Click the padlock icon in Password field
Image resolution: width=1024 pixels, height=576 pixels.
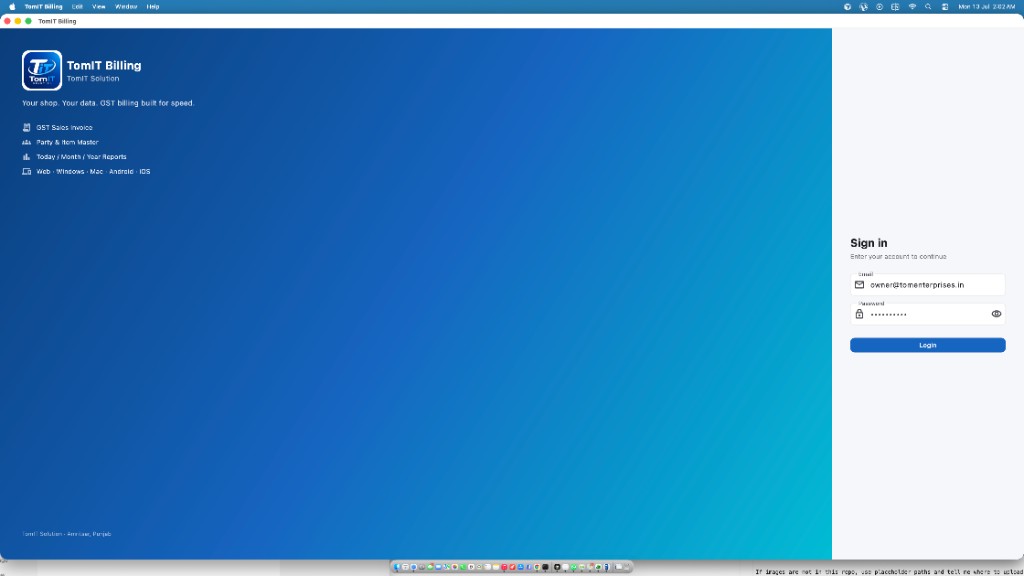point(859,314)
